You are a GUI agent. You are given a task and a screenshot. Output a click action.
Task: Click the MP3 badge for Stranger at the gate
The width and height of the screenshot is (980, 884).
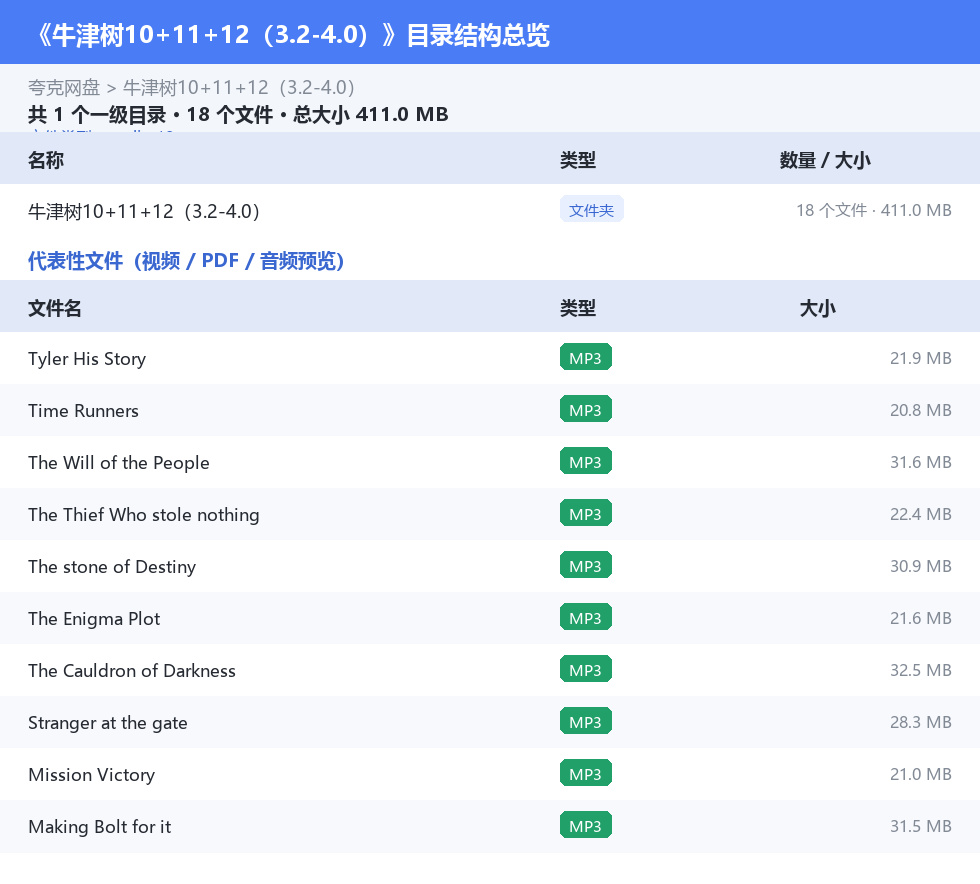click(586, 721)
